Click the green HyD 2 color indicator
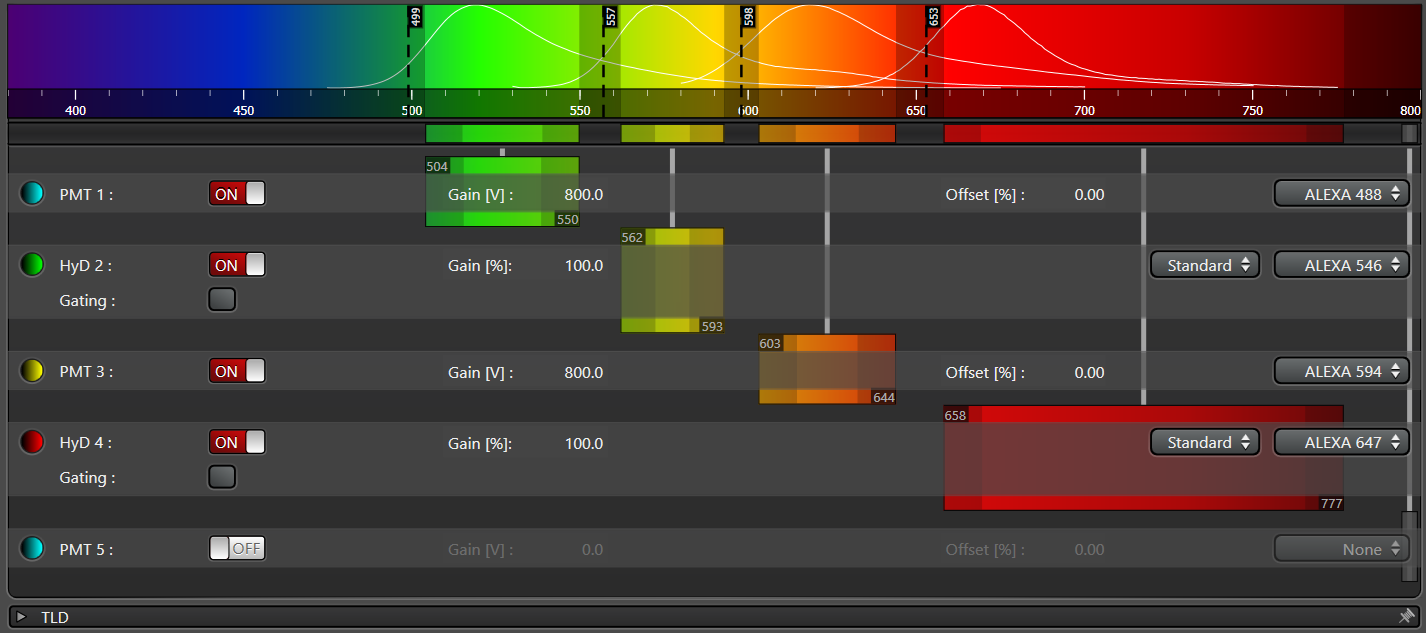The width and height of the screenshot is (1426, 633). pos(33,265)
